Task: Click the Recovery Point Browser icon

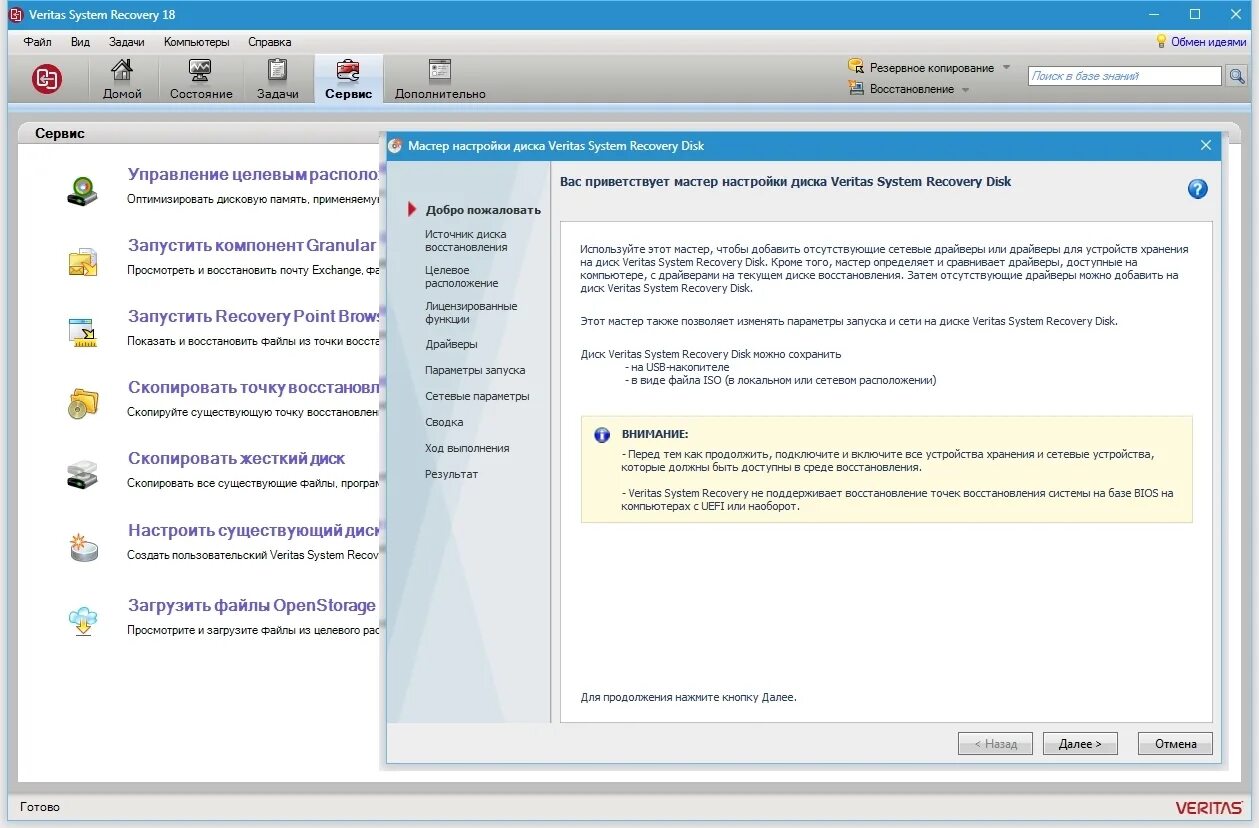Action: click(83, 332)
